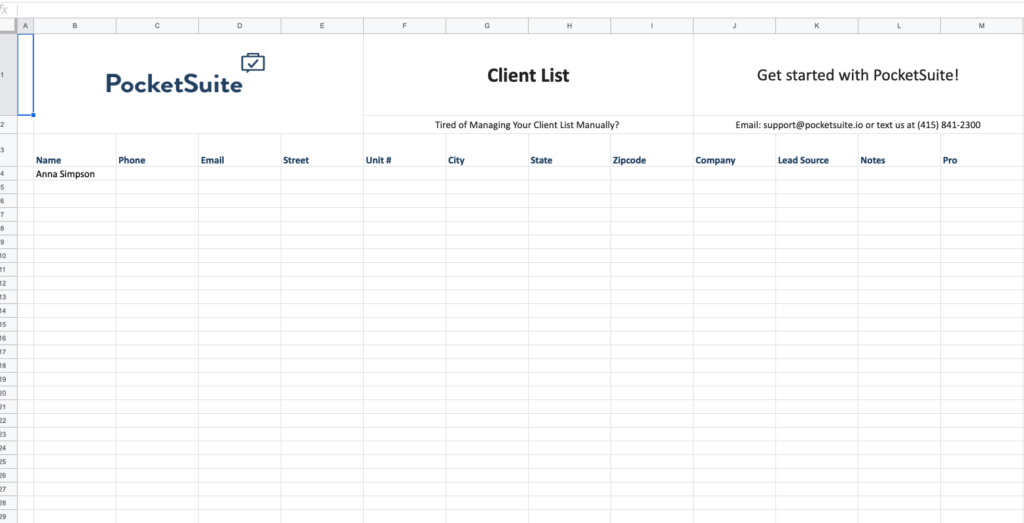Select row 2 header
This screenshot has height=523, width=1024.
coord(8,125)
